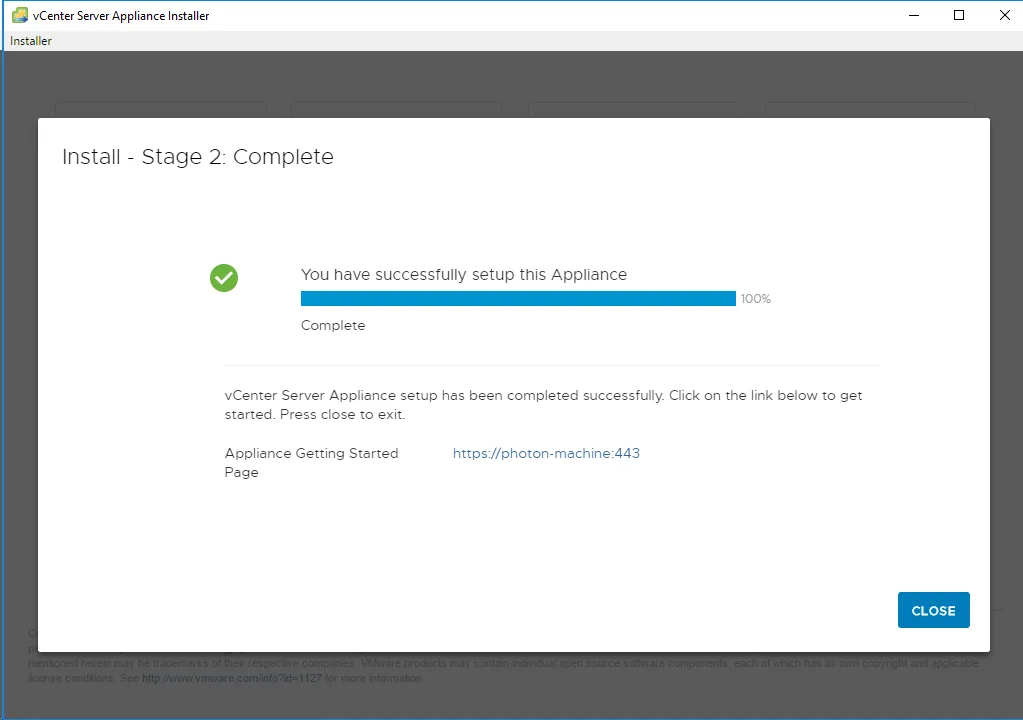Maximize the installer window
Viewport: 1023px width, 720px height.
point(959,15)
